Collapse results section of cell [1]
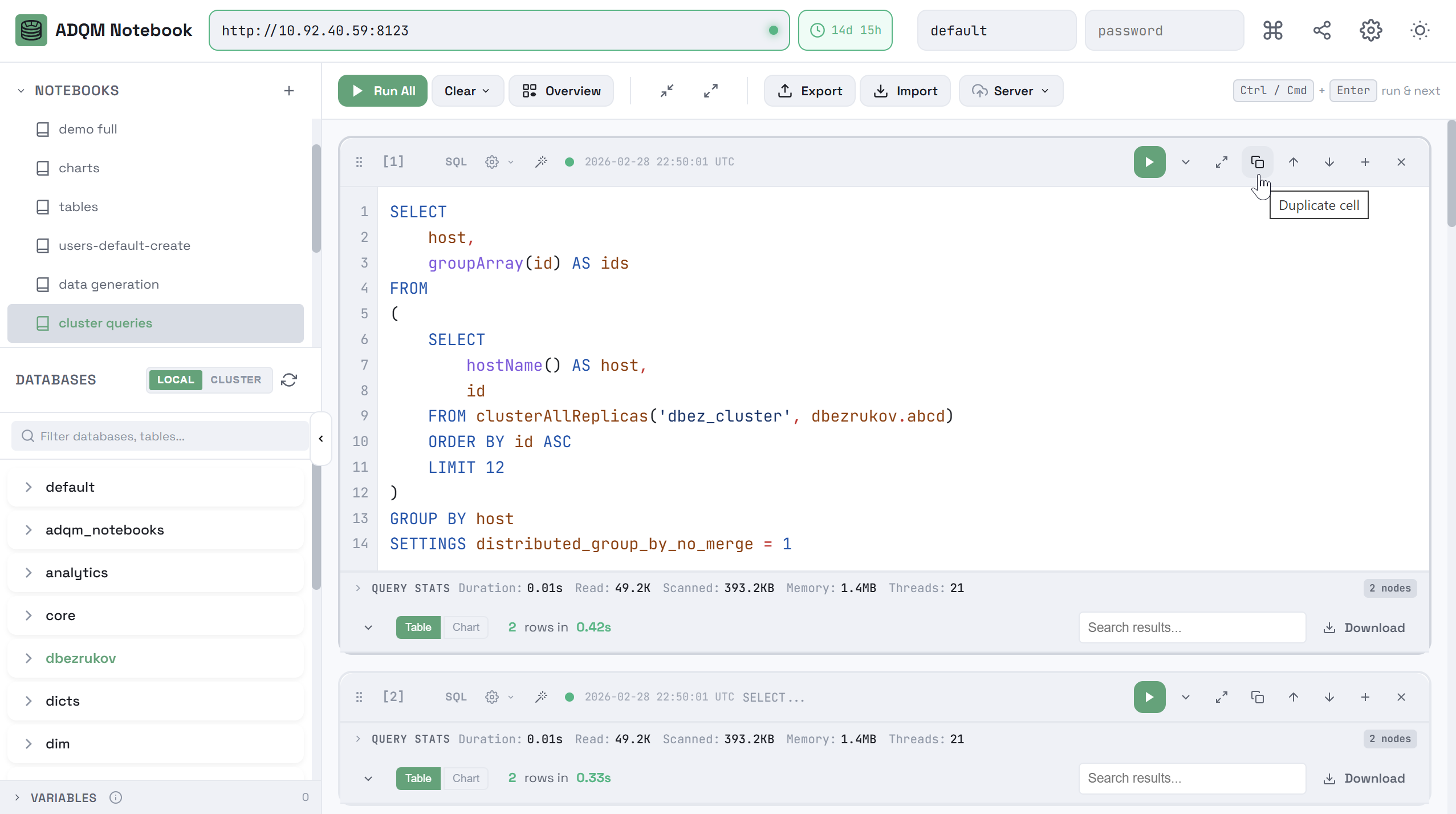 click(x=368, y=627)
